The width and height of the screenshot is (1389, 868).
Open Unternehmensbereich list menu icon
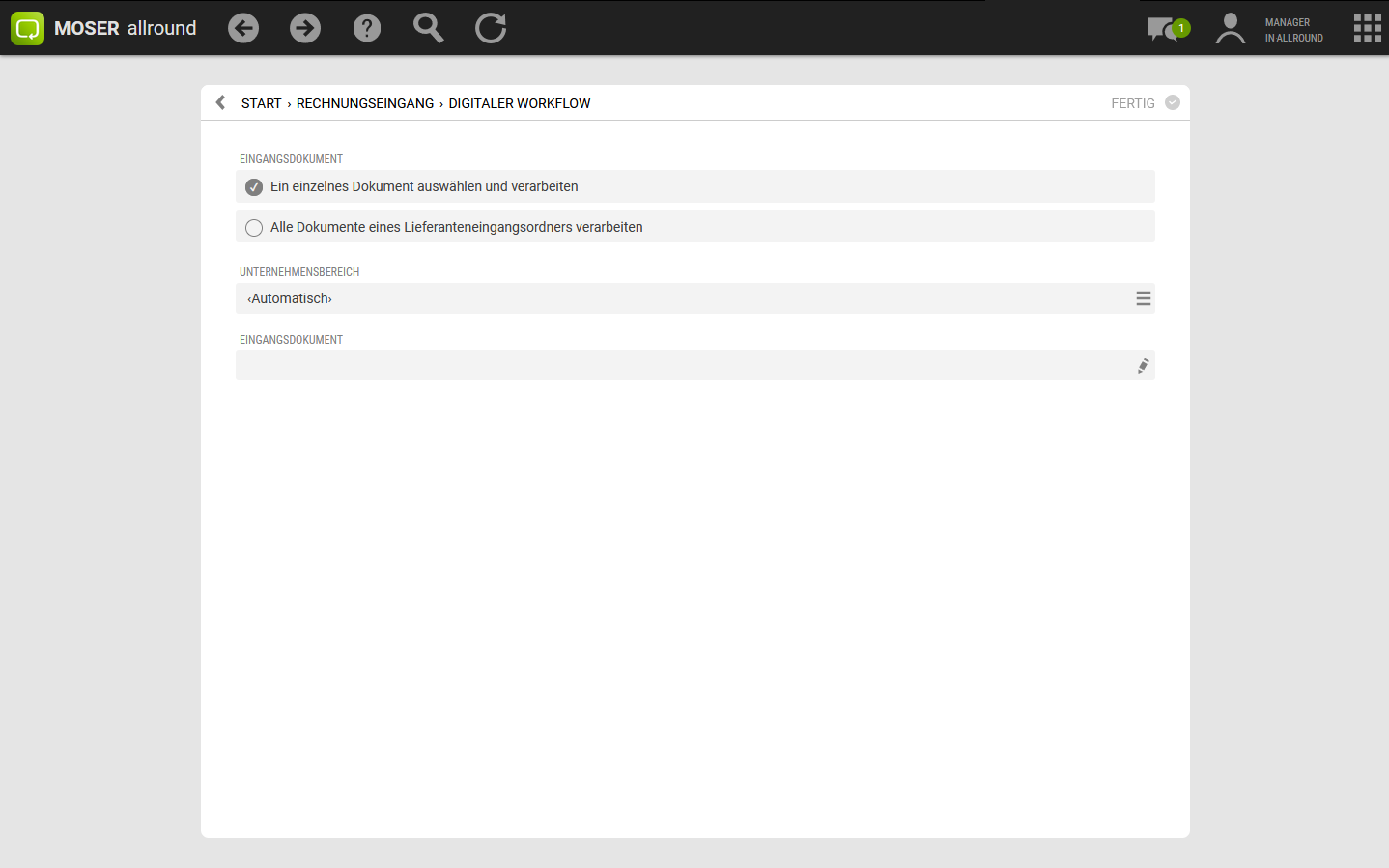(1143, 298)
